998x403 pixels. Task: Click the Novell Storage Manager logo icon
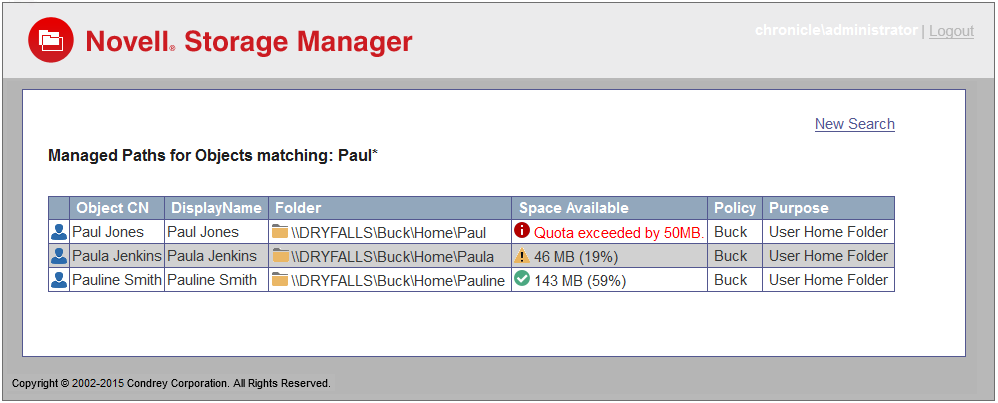[x=51, y=40]
